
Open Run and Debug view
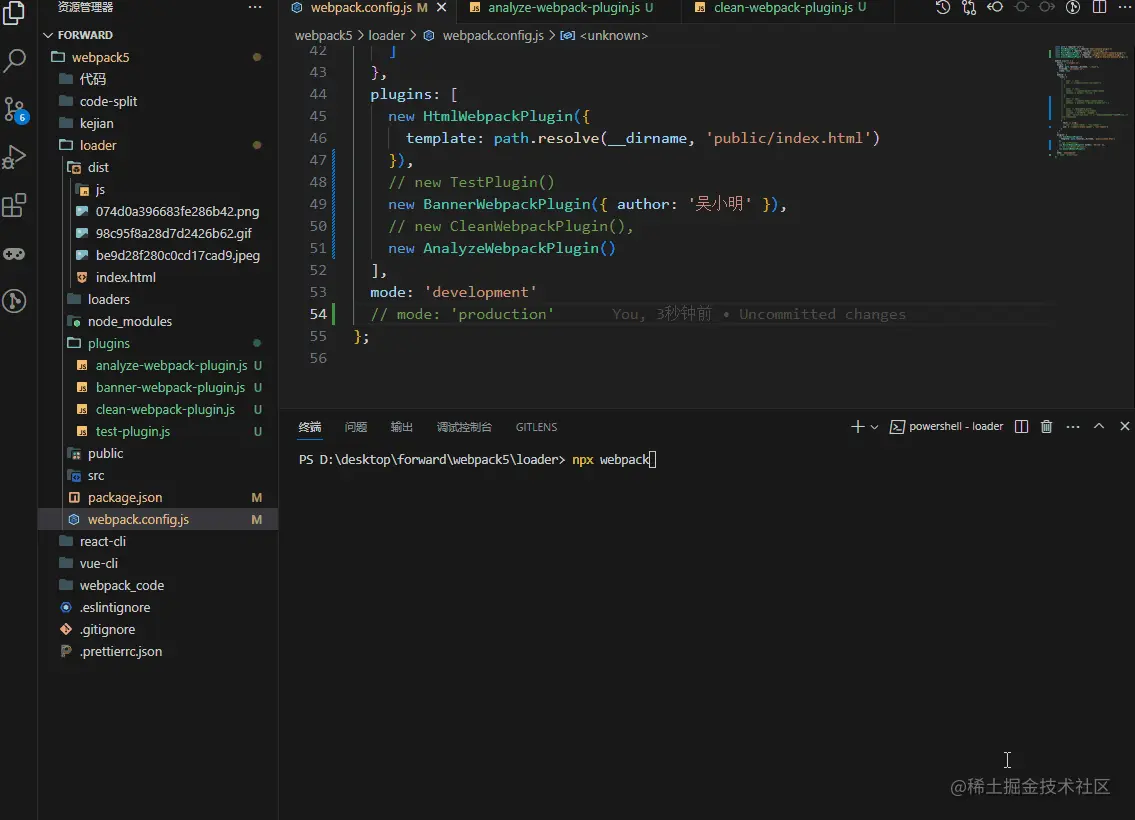(14, 157)
